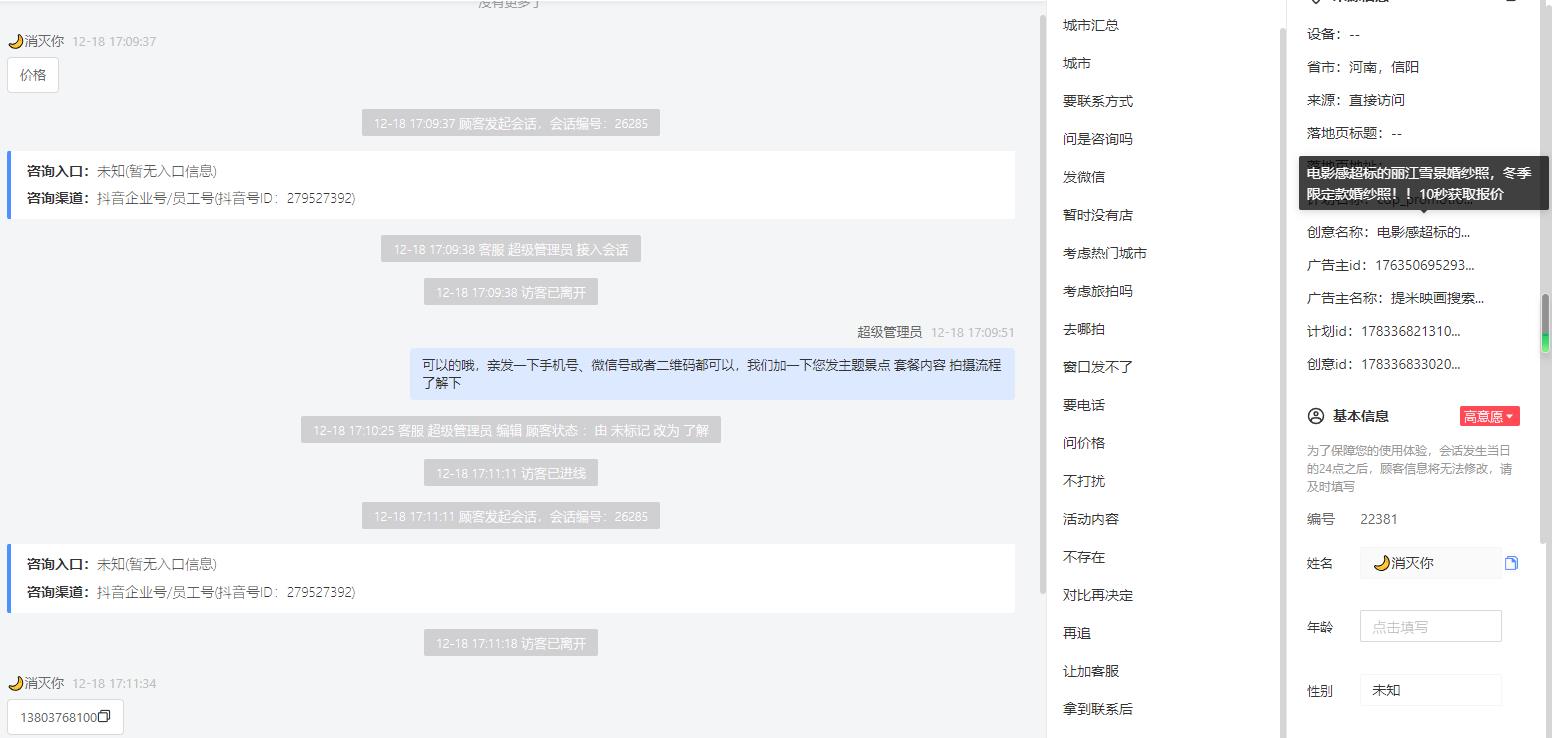The width and height of the screenshot is (1552, 738).
Task: Click the 姓名 field with 消灭你
Action: click(1430, 563)
